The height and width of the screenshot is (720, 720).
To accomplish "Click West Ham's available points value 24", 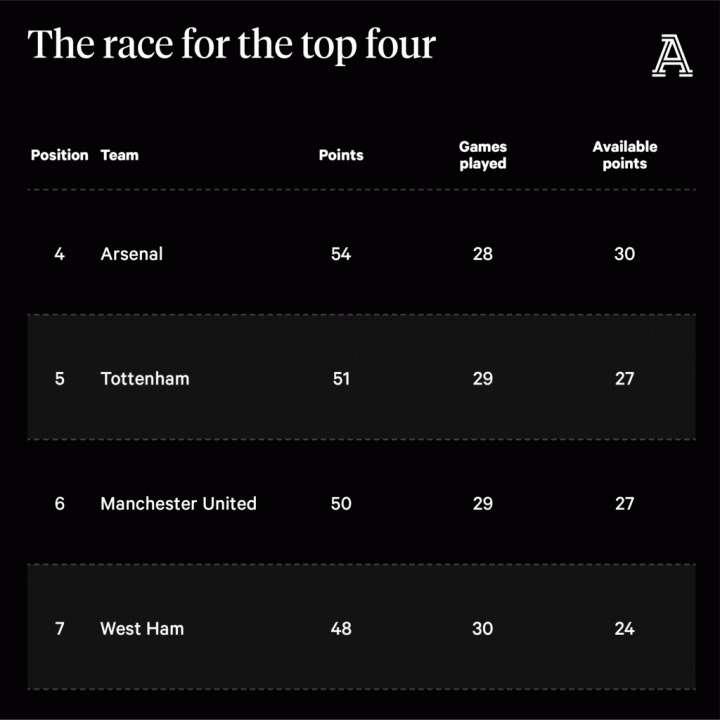I will coord(625,629).
